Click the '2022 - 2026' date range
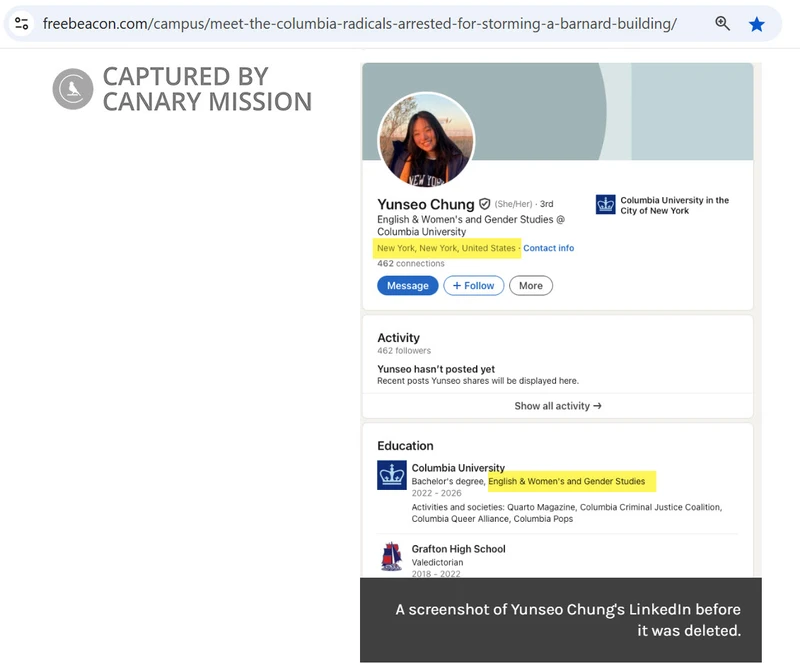Screen dimensions: 800x663 click(x=436, y=493)
